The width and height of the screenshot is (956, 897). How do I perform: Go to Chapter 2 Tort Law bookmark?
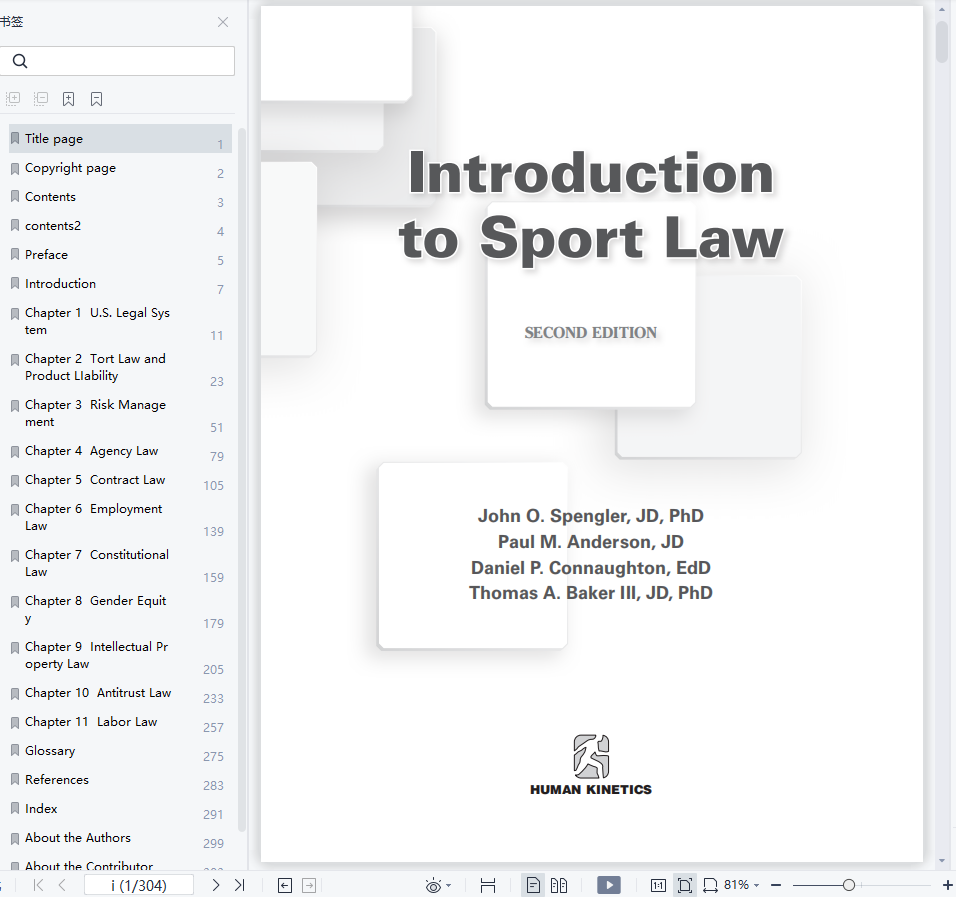tap(120, 367)
